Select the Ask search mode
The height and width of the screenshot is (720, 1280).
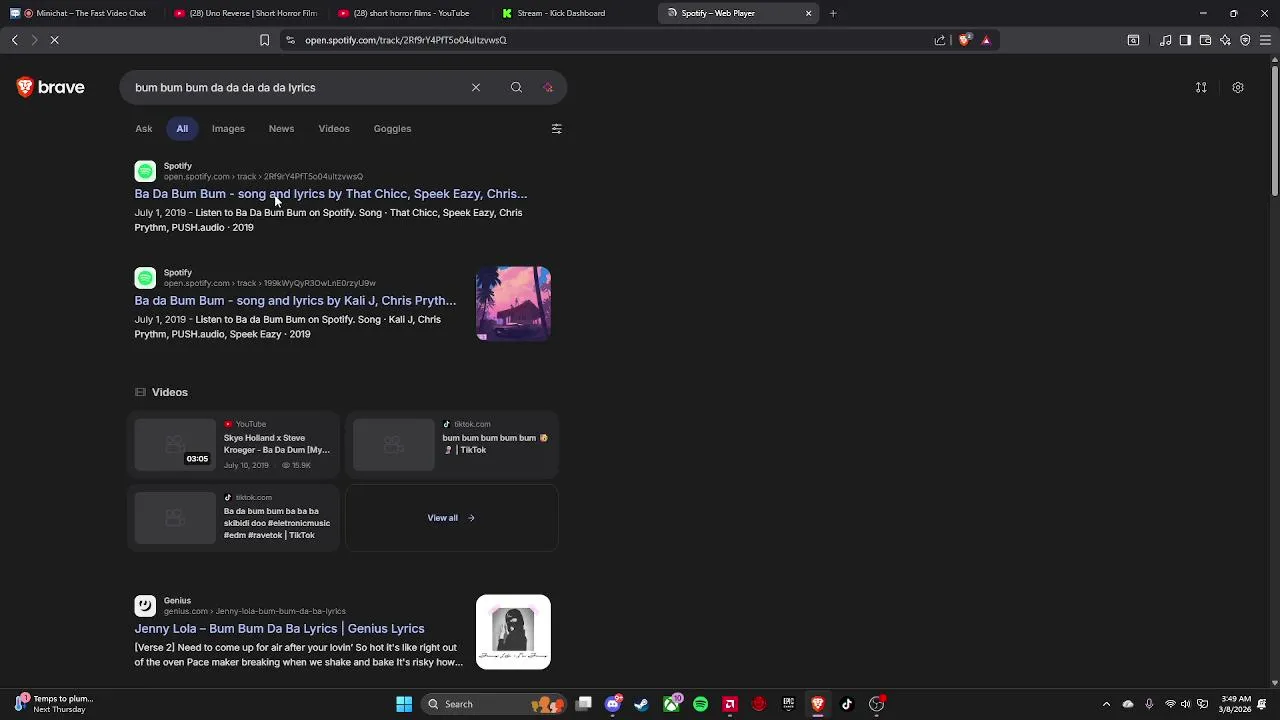[x=144, y=129]
